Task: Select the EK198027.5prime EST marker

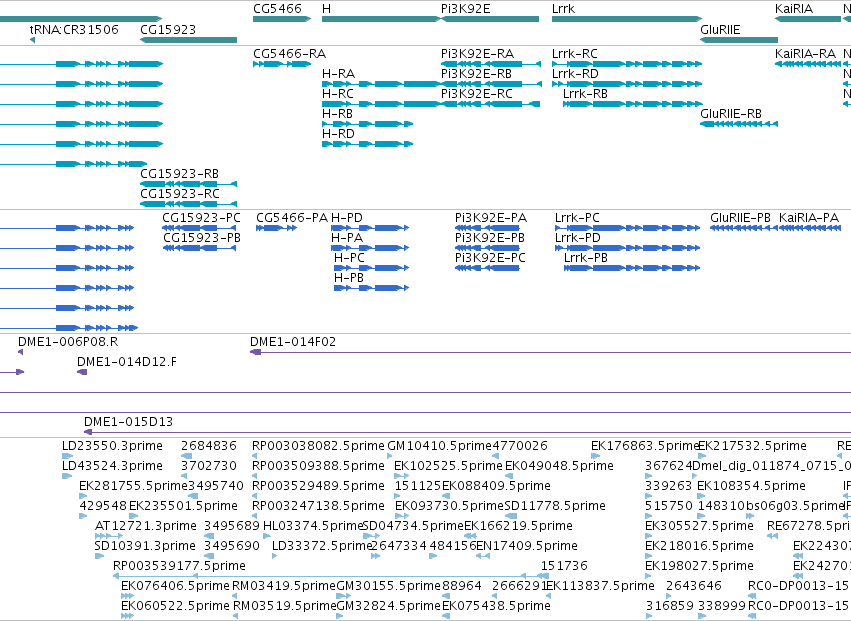Action: tap(648, 576)
